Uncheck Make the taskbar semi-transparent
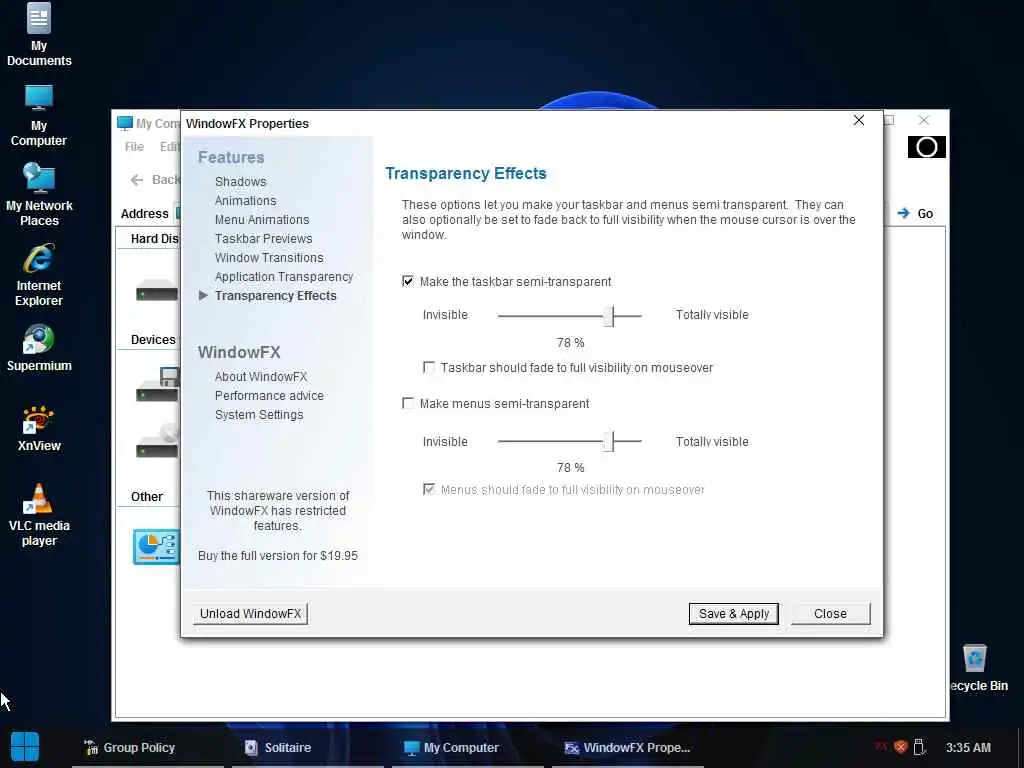The width and height of the screenshot is (1024, 768). pyautogui.click(x=408, y=281)
